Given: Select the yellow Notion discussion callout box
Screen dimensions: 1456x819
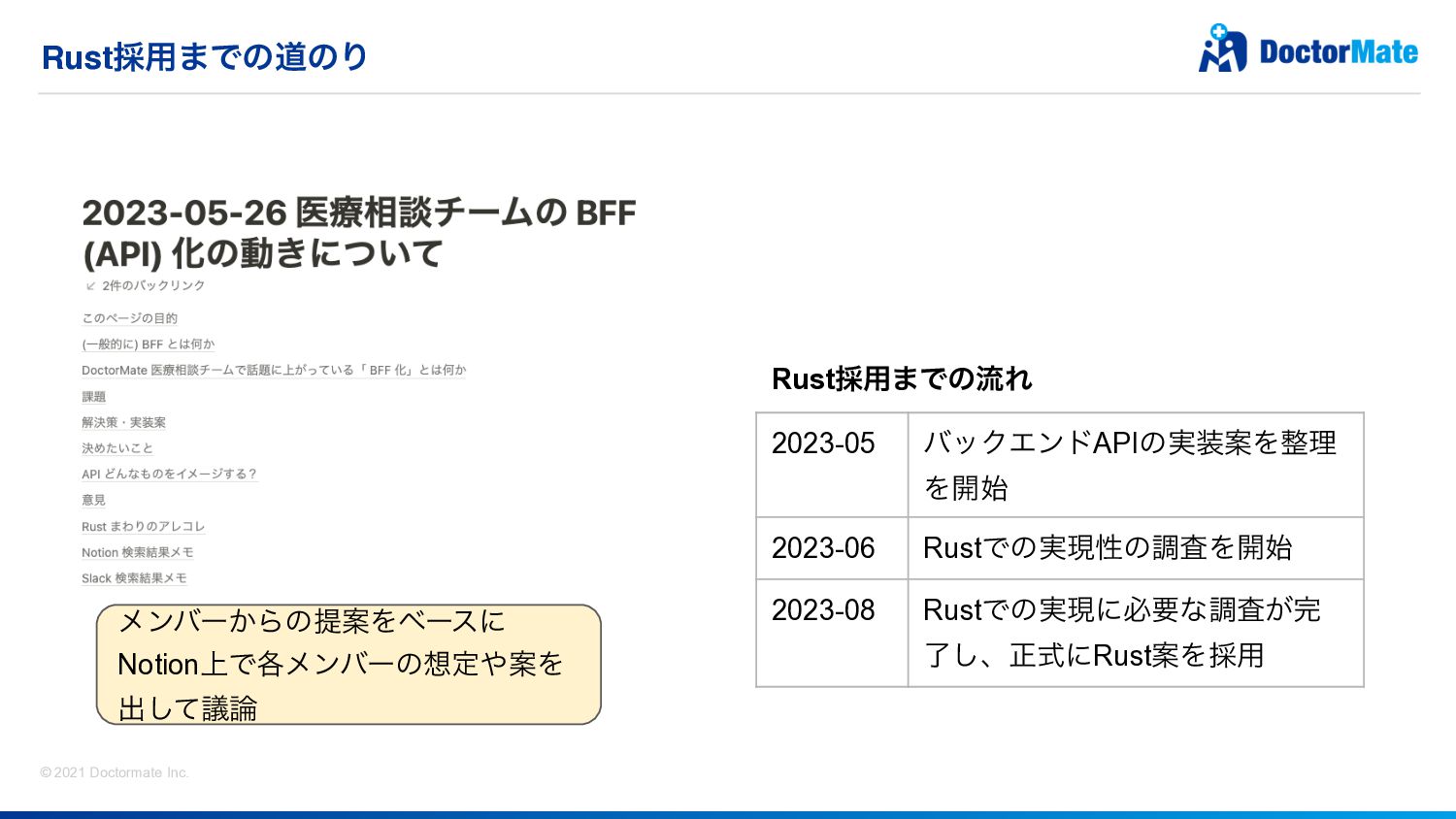Looking at the screenshot, I should click(x=348, y=665).
